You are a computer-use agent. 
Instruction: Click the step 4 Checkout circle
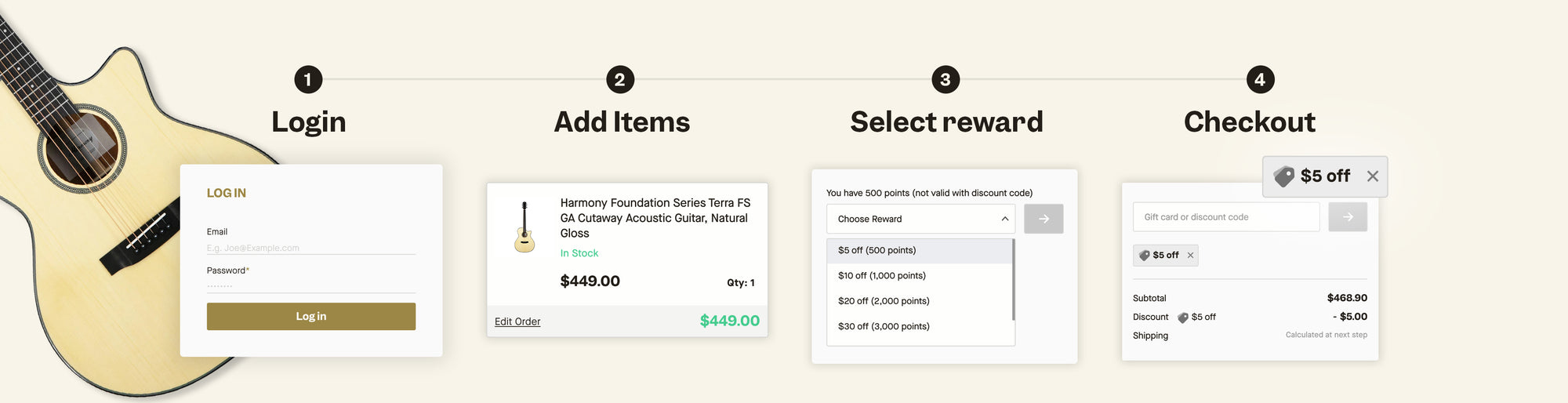(1261, 79)
